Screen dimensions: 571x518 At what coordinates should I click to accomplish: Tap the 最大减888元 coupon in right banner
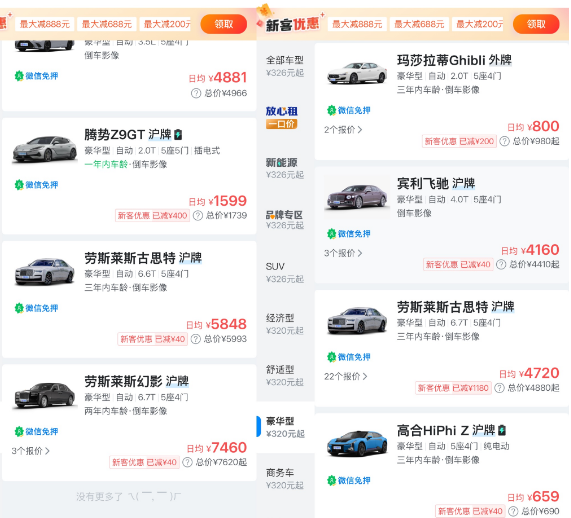[x=357, y=24]
